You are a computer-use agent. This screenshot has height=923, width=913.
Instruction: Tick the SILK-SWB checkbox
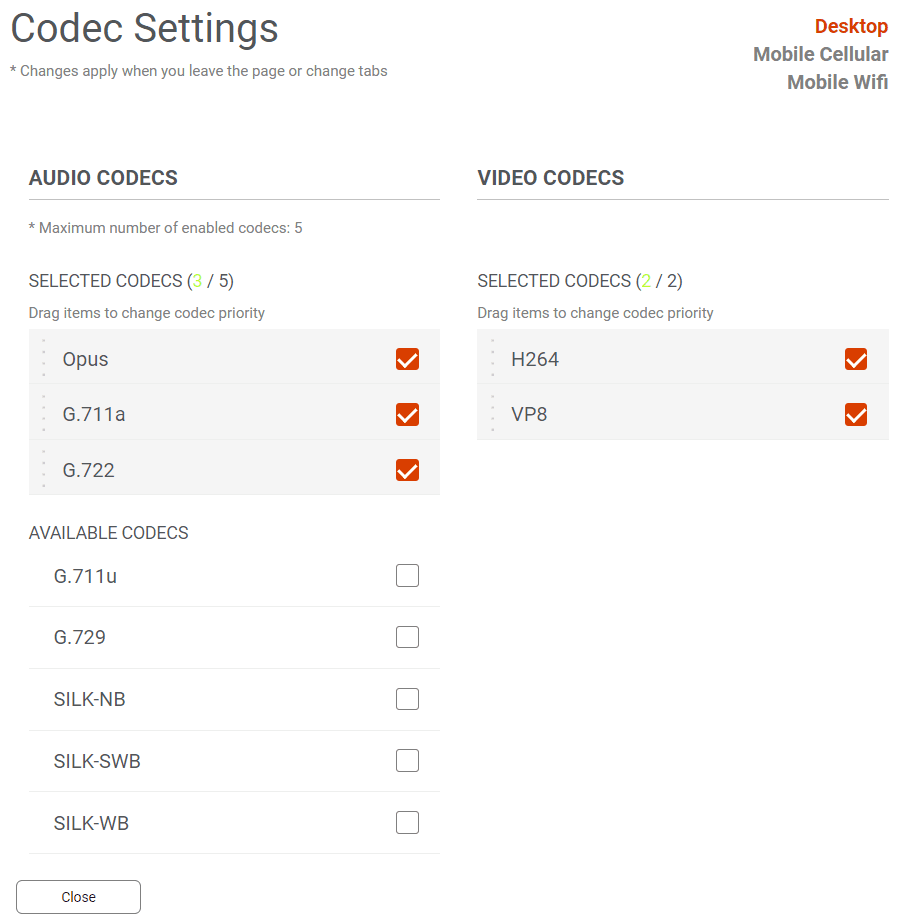(407, 761)
